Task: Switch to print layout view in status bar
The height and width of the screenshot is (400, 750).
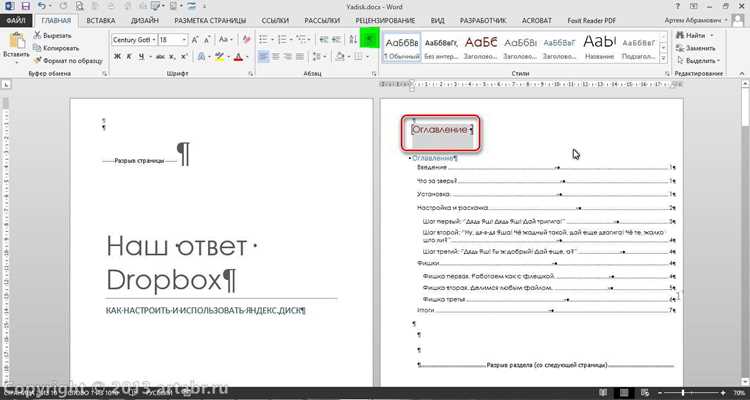Action: (x=624, y=393)
